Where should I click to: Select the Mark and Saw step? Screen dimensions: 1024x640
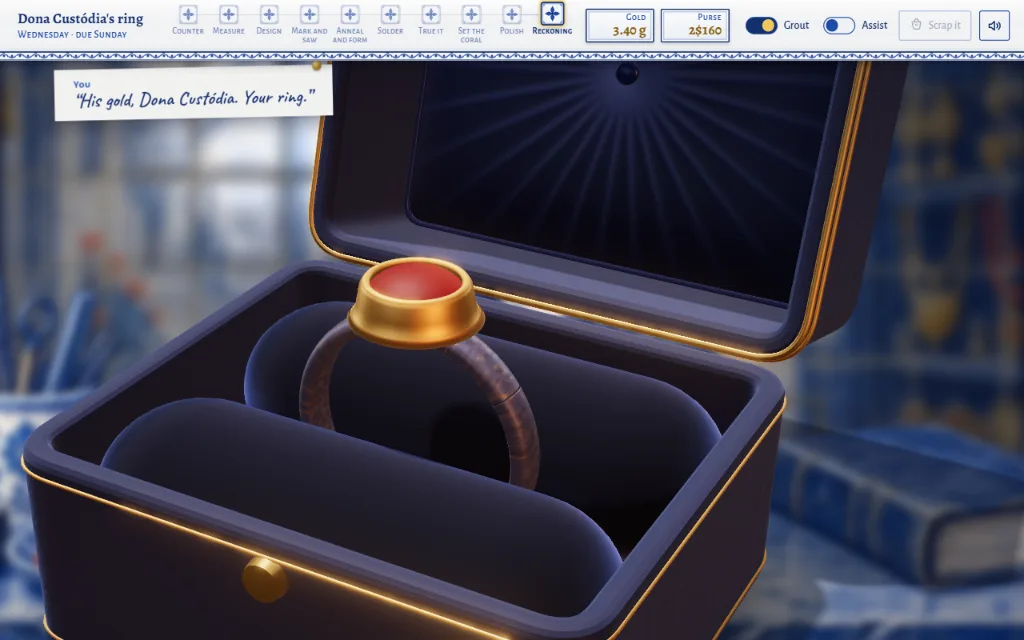(x=310, y=24)
